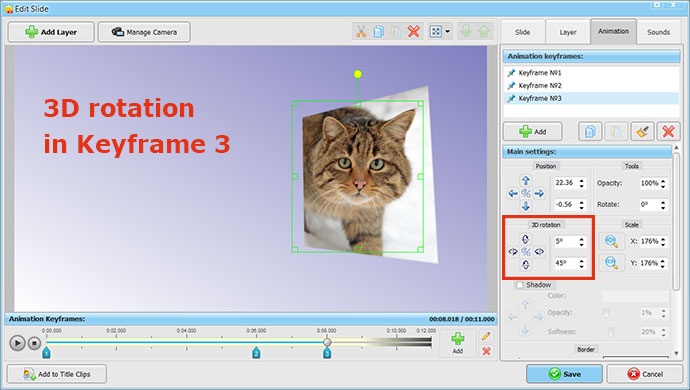The height and width of the screenshot is (390, 690).
Task: Select keyframe marker 2 on timeline
Action: pyautogui.click(x=256, y=353)
